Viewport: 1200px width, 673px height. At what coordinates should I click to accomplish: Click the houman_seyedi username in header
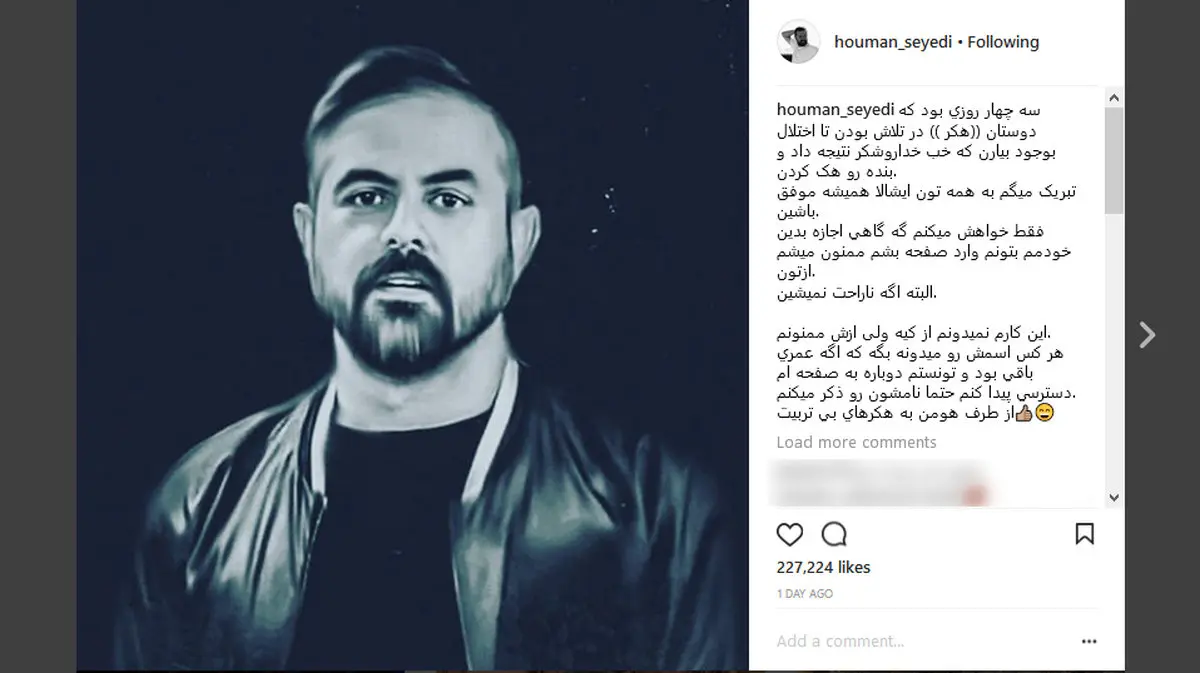pyautogui.click(x=893, y=42)
